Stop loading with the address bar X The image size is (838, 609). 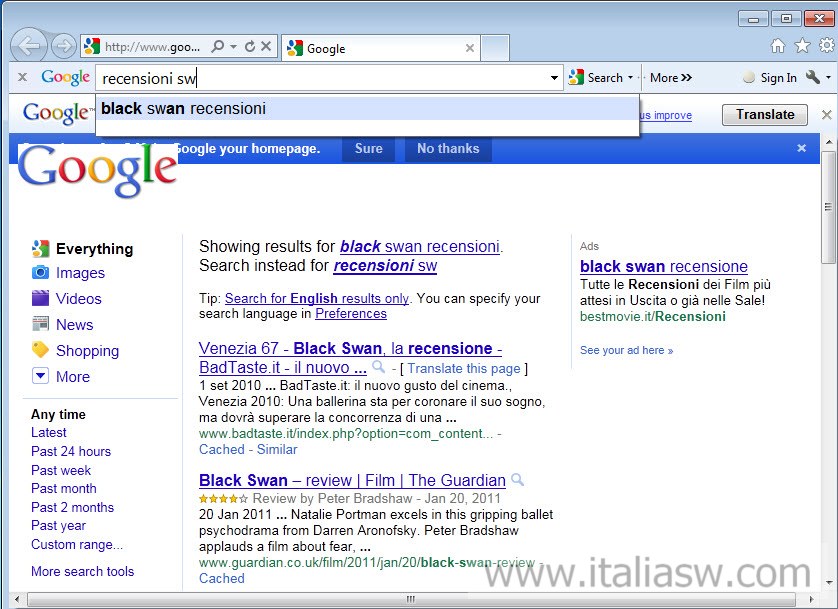[x=266, y=46]
